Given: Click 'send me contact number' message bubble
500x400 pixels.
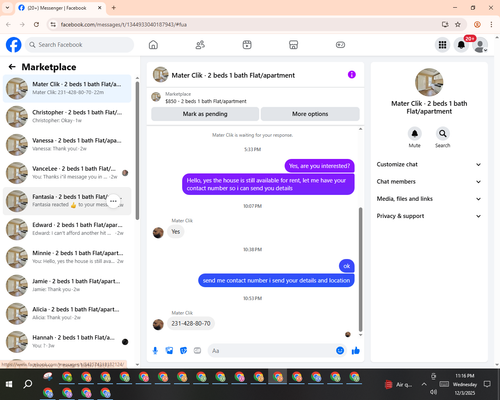Looking at the screenshot, I should (x=276, y=280).
